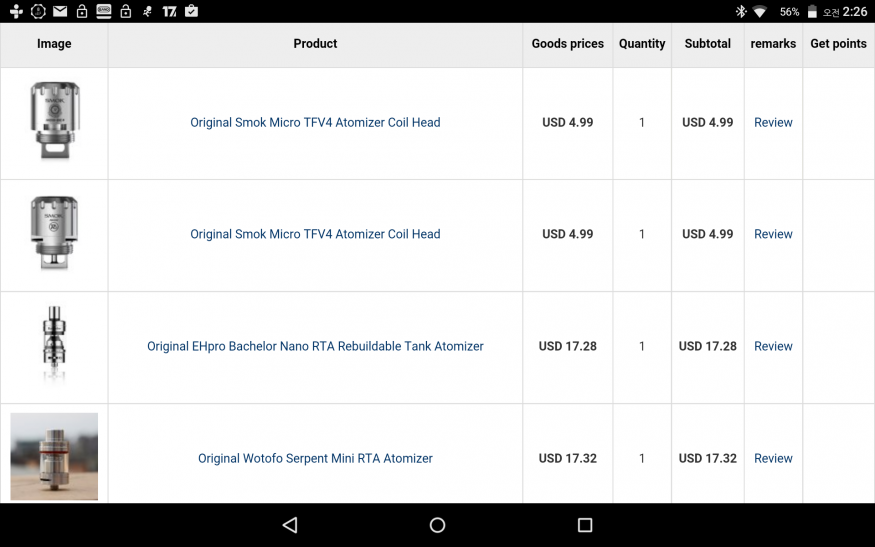Screen dimensions: 875x547
Task: Open the EHpro Bachelor Nano RTA product link
Action: 315,346
